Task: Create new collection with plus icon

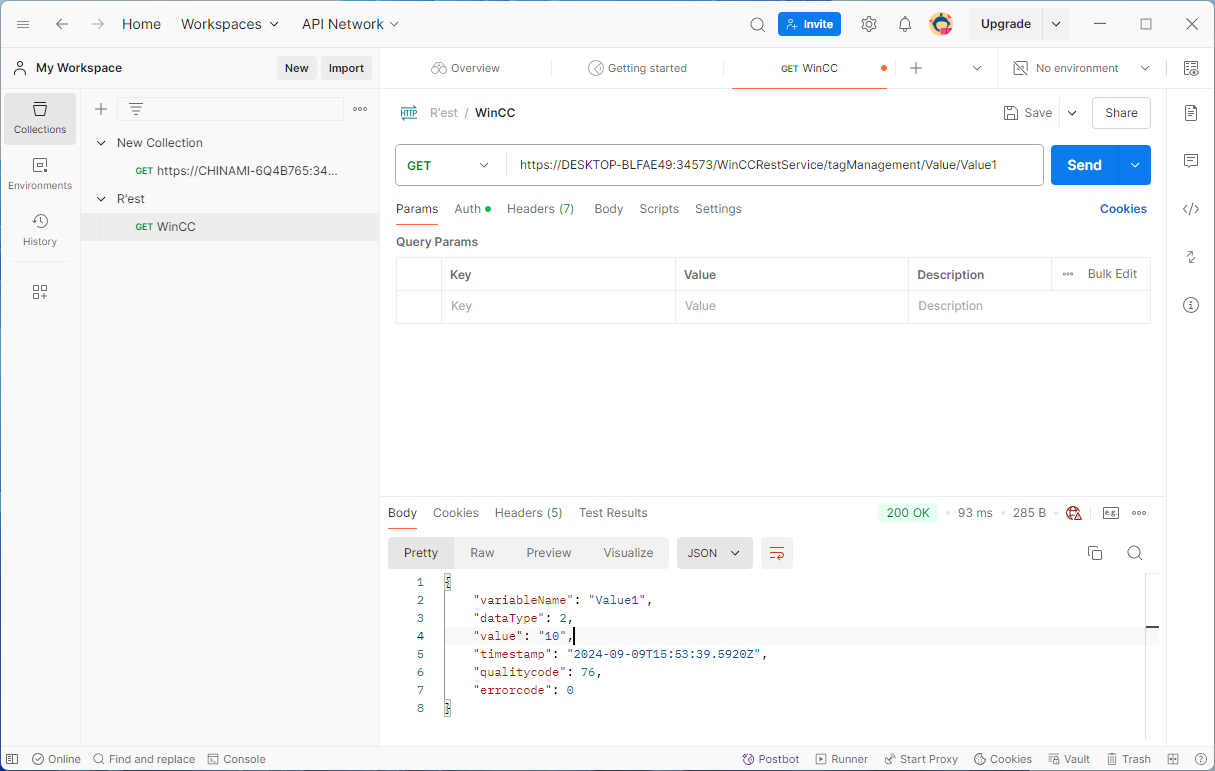Action: [x=101, y=109]
